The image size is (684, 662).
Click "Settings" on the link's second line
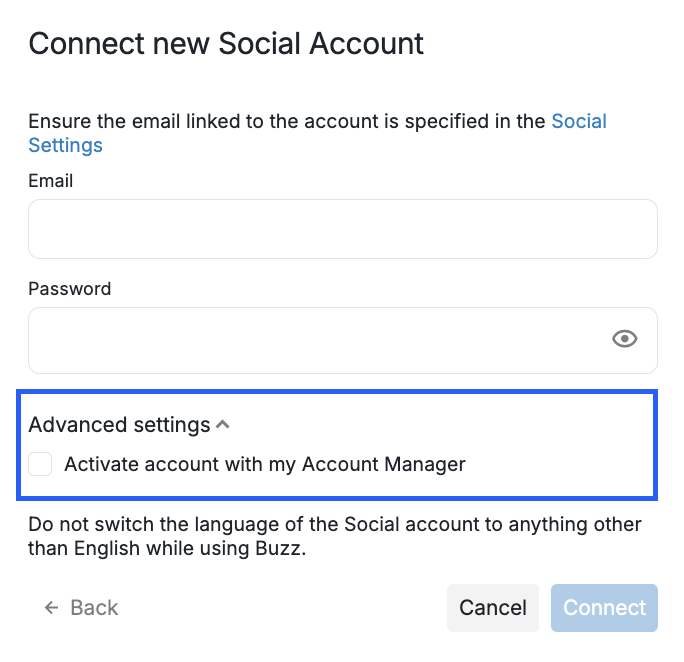point(66,146)
